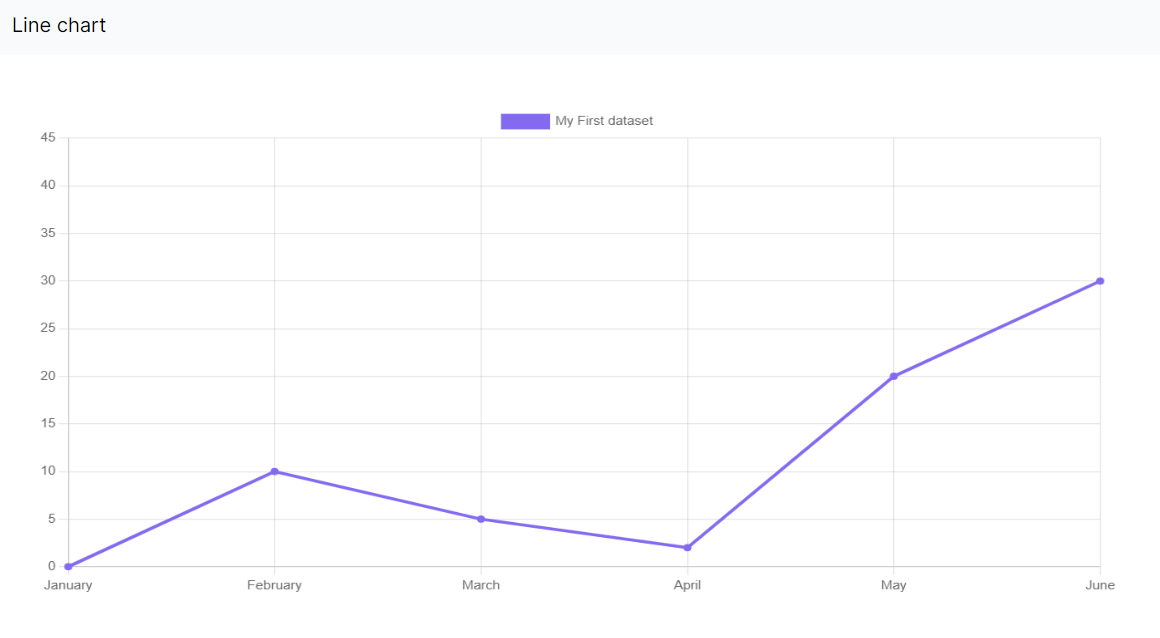Select the April data point at 2
The width and height of the screenshot is (1160, 638).
(687, 548)
